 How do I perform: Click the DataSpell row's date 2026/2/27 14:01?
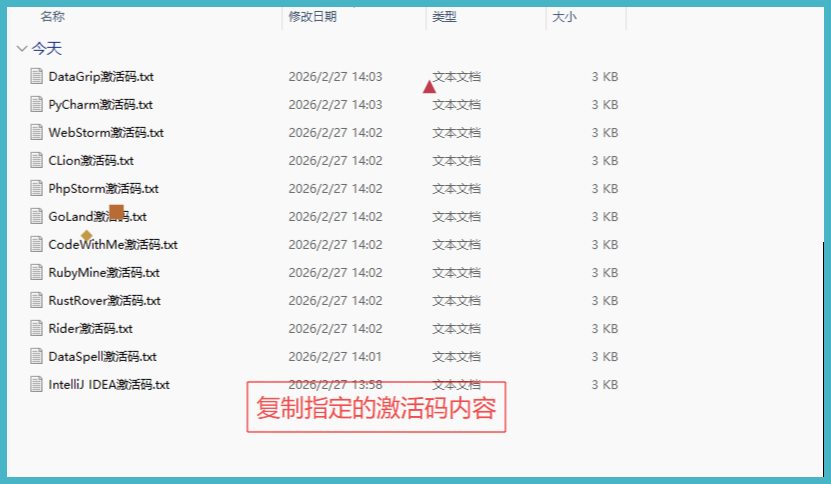[x=335, y=357]
